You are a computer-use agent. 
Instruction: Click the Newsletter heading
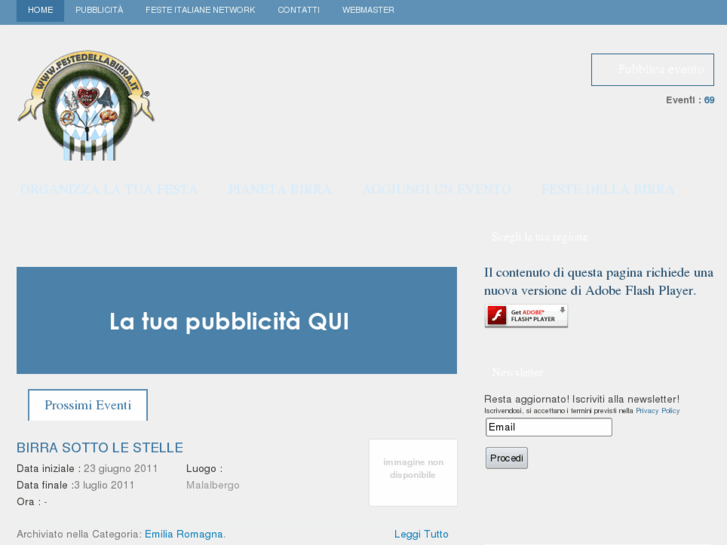tap(517, 372)
